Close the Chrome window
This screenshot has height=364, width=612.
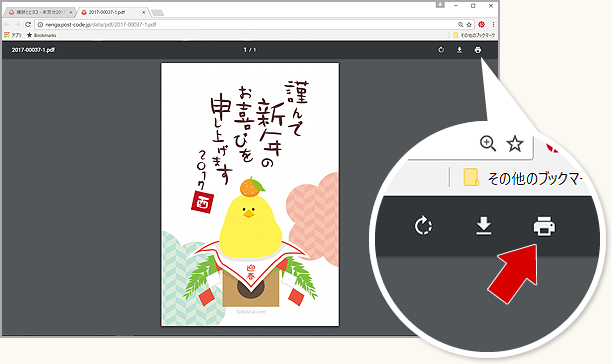tap(491, 5)
